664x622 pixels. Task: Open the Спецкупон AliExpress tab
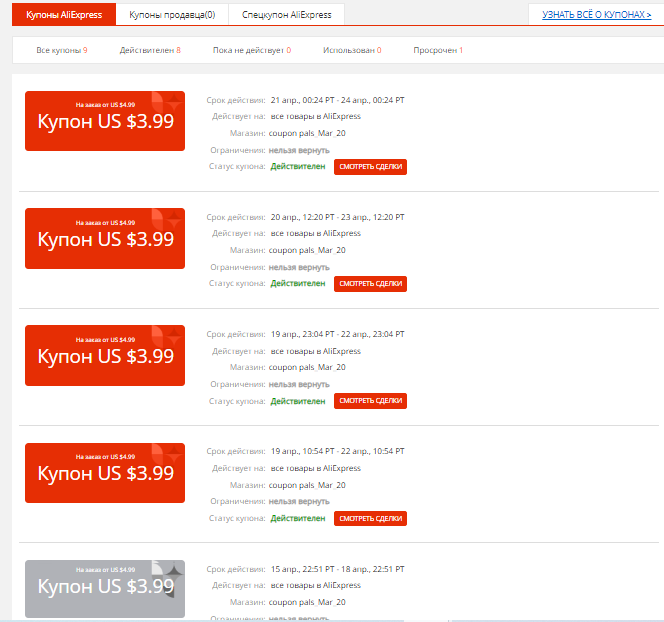(287, 14)
